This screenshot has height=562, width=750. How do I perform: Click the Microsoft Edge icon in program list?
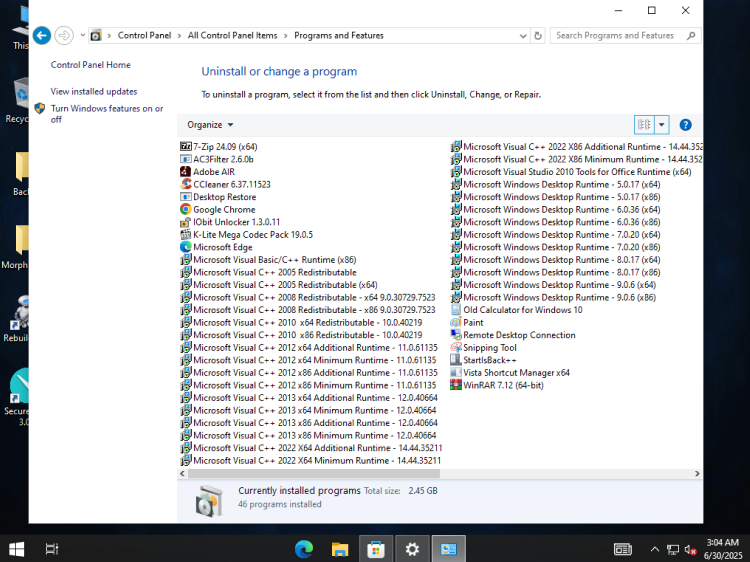(186, 247)
